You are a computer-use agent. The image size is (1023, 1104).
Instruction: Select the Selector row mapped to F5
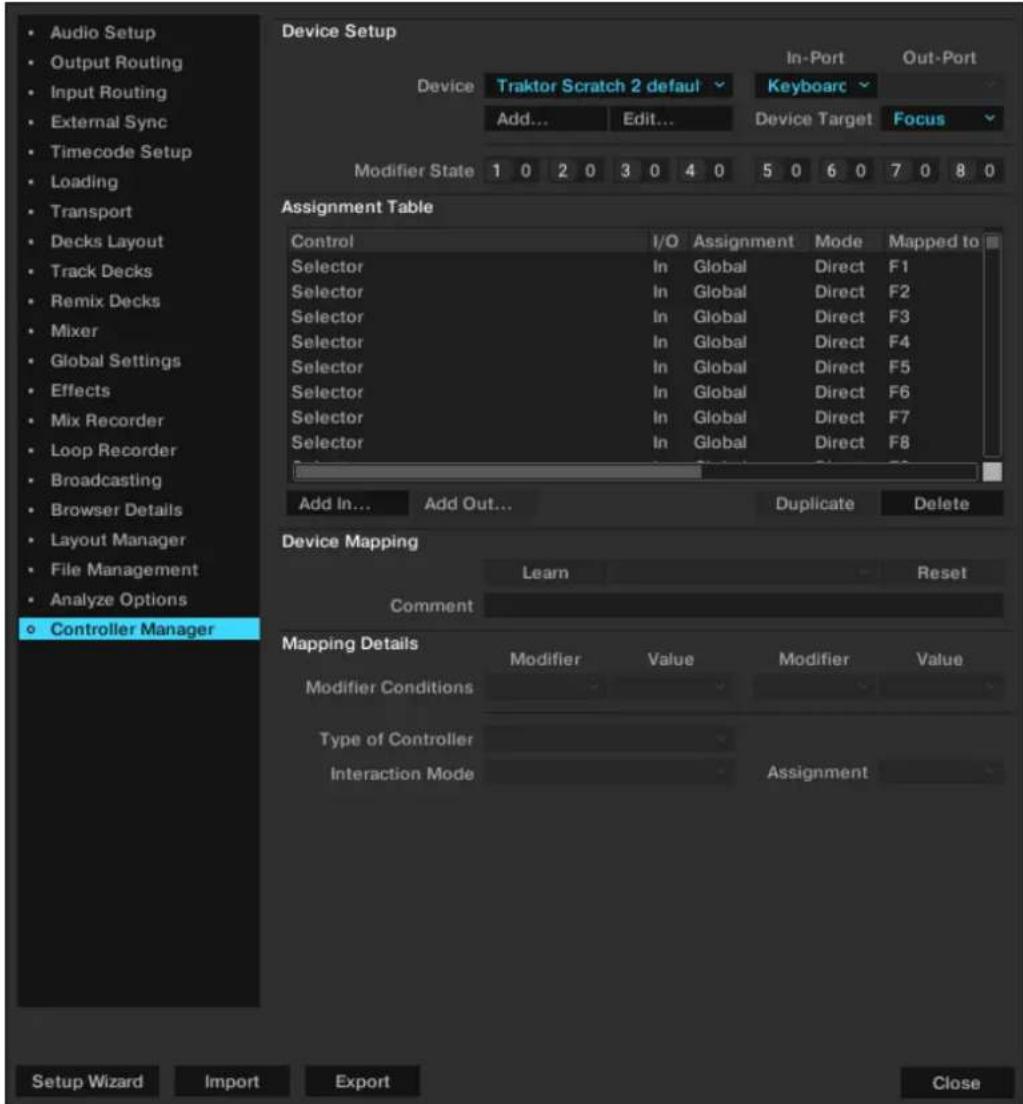click(x=635, y=367)
